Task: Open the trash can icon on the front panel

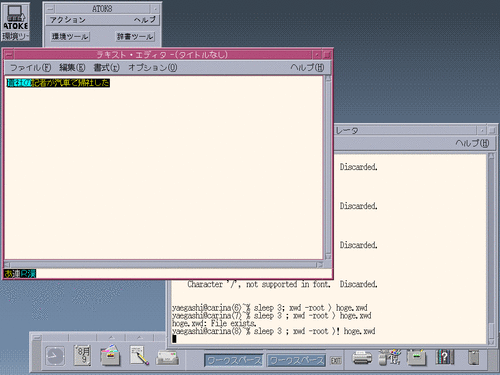Action: pyautogui.click(x=473, y=357)
